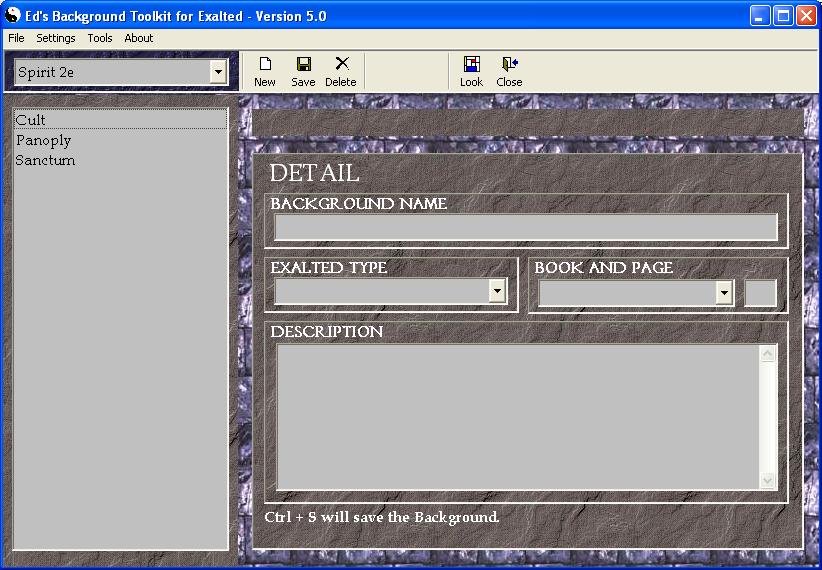Delete the background with X icon
The height and width of the screenshot is (570, 822).
341,71
